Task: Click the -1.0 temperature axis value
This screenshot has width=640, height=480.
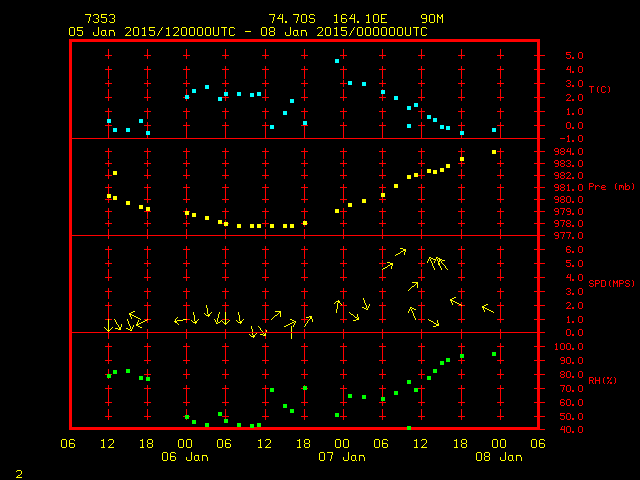Action: click(571, 139)
